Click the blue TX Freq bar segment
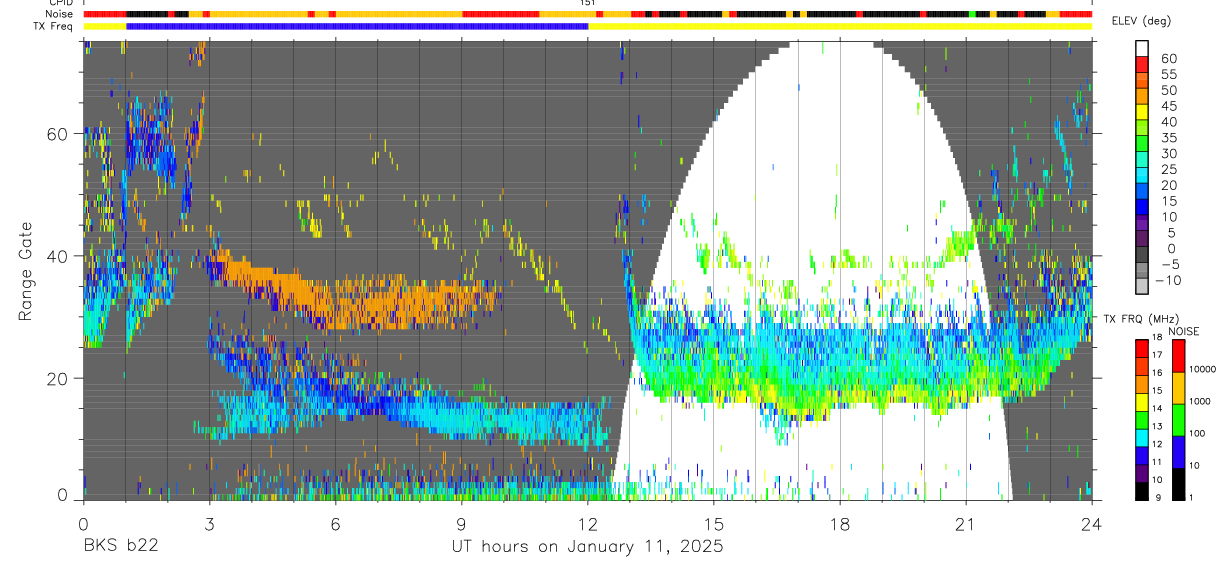1228x567 pixels. (357, 25)
